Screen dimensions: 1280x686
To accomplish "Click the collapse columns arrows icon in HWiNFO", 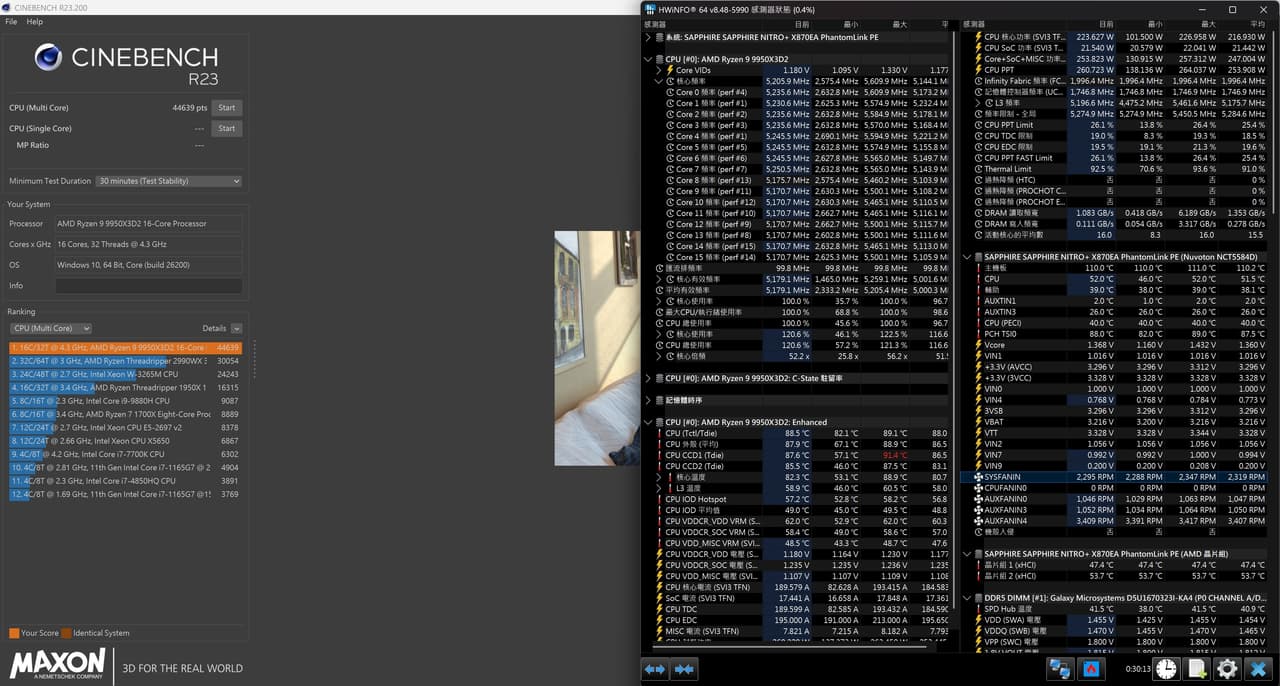I will click(685, 669).
